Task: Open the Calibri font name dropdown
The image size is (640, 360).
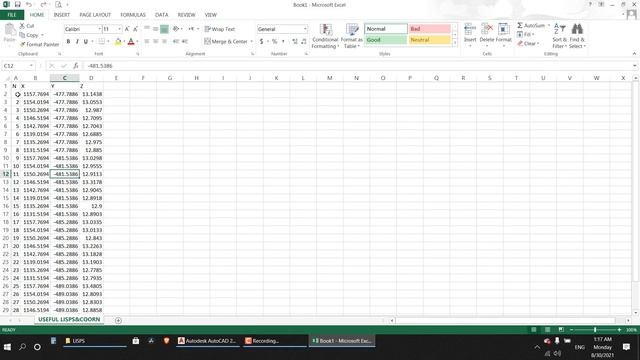Action: (x=99, y=29)
